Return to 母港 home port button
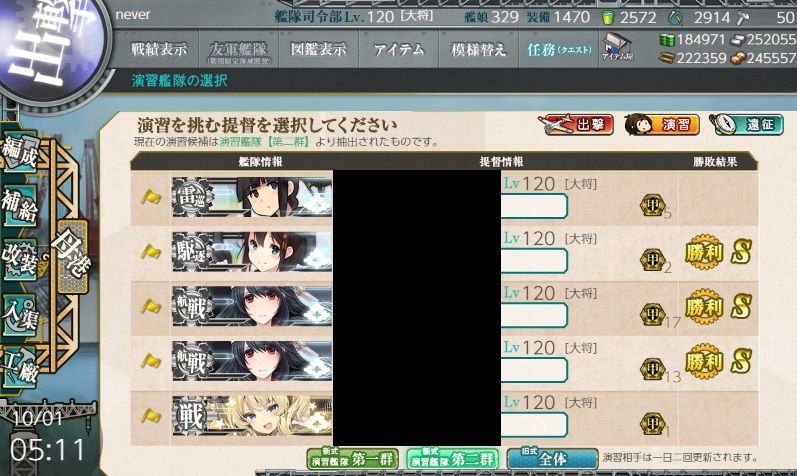This screenshot has width=797, height=476. [x=72, y=256]
